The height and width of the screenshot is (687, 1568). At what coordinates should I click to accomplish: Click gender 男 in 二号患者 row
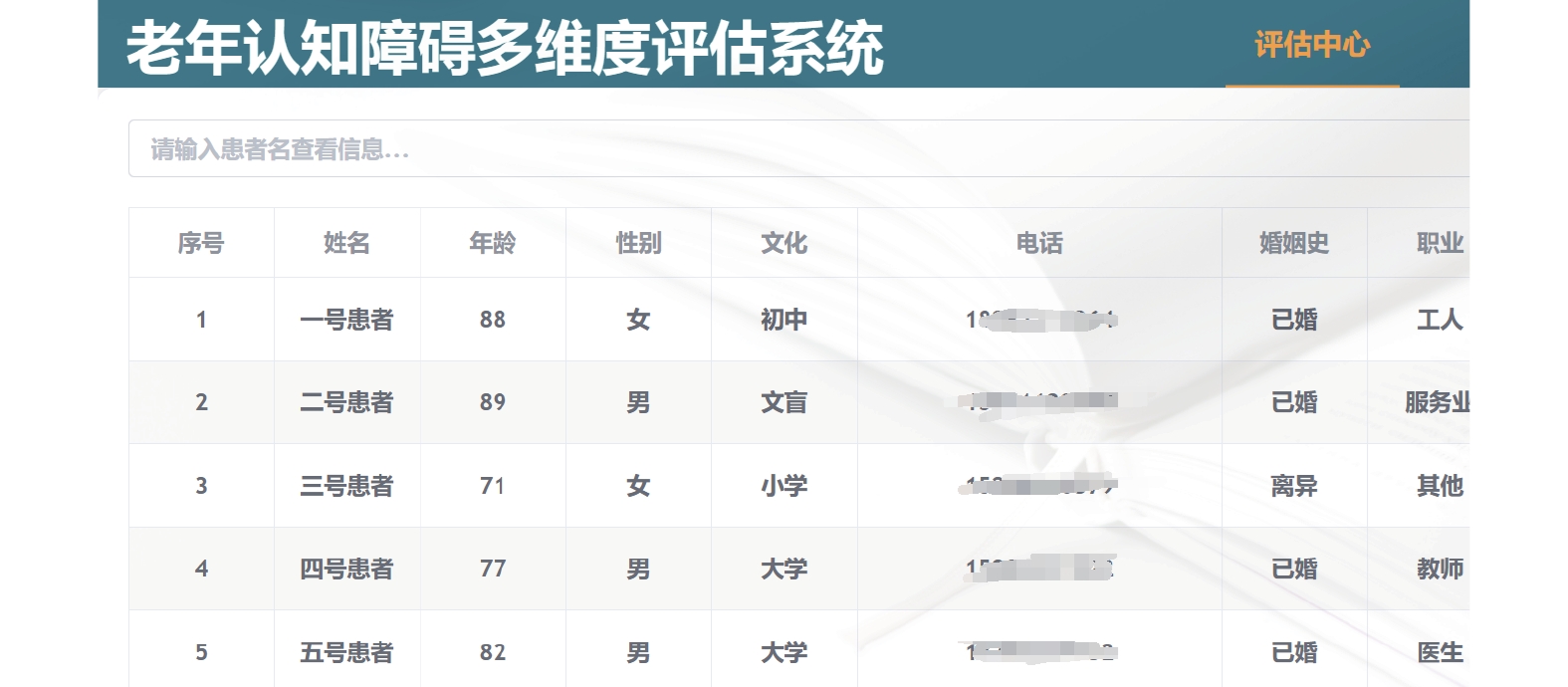coord(638,402)
